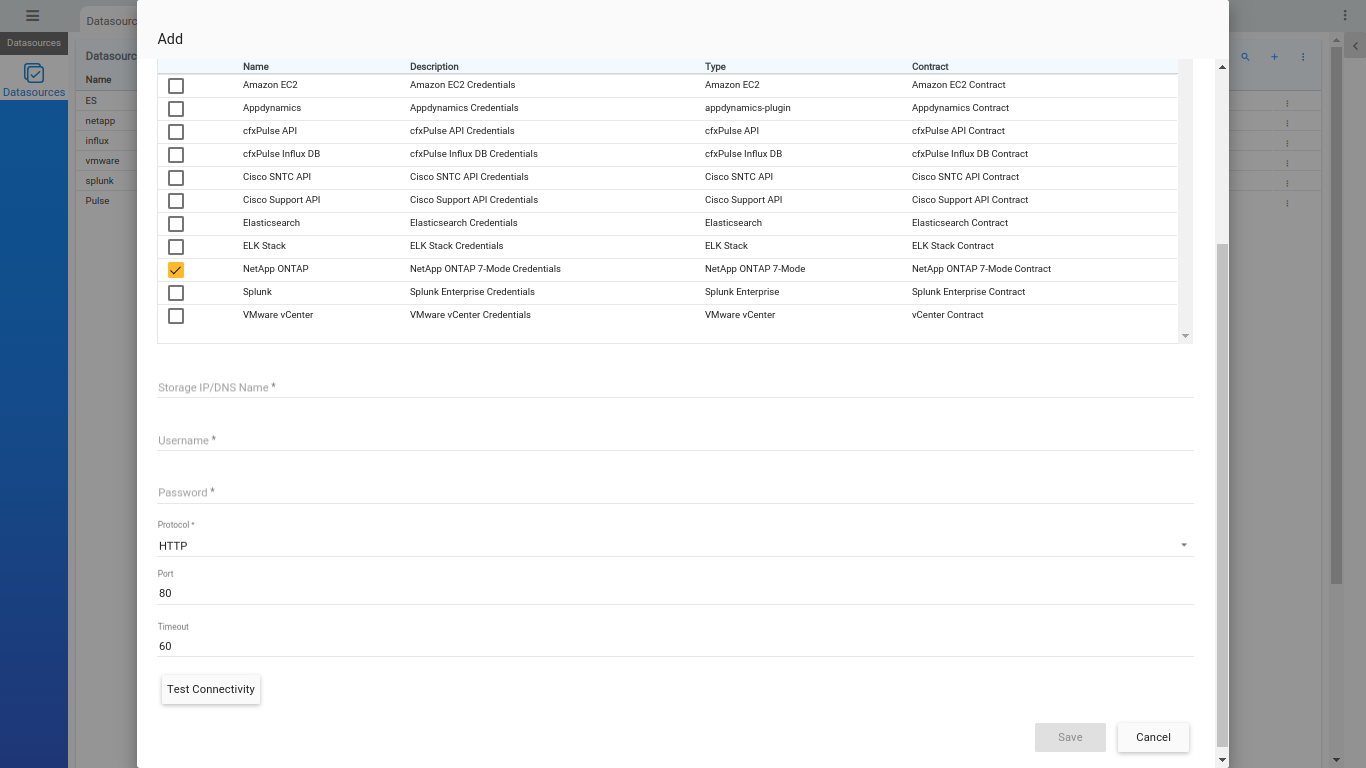Screen dimensions: 1366x768
Task: Open the hamburger menu behind the dialog
Action: coord(32,16)
